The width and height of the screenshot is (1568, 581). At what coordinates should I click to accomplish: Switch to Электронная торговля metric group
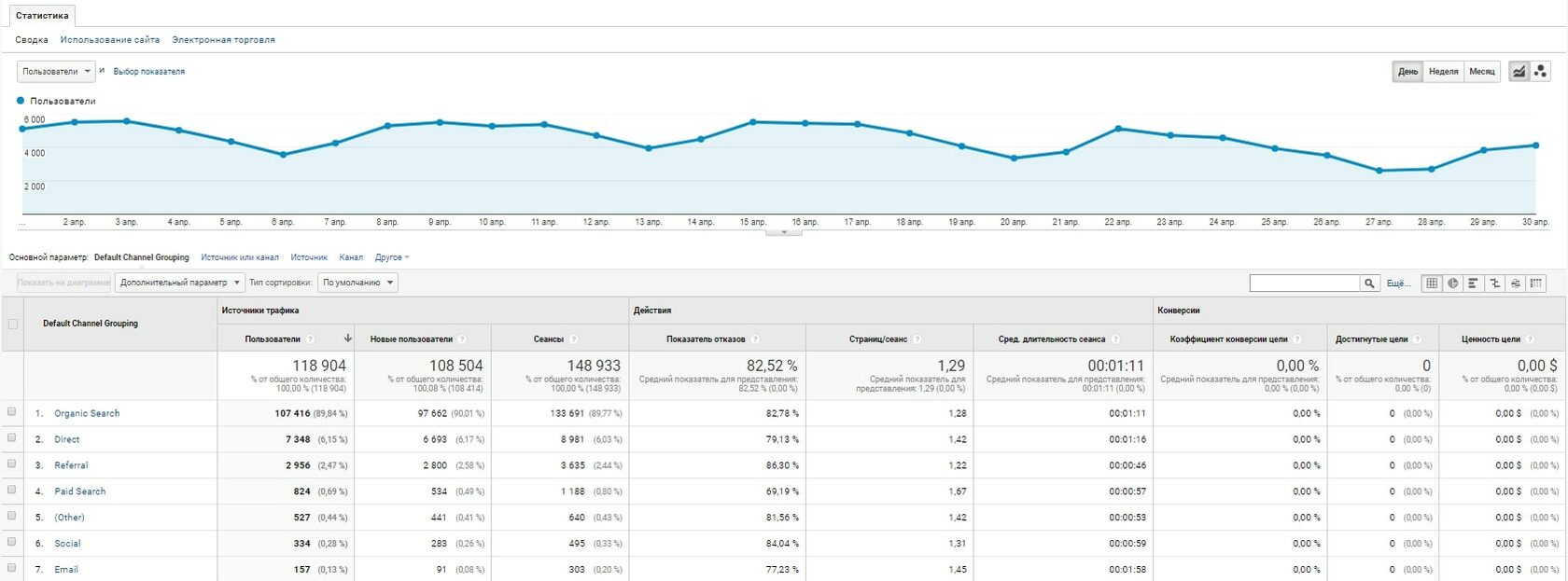coord(223,40)
